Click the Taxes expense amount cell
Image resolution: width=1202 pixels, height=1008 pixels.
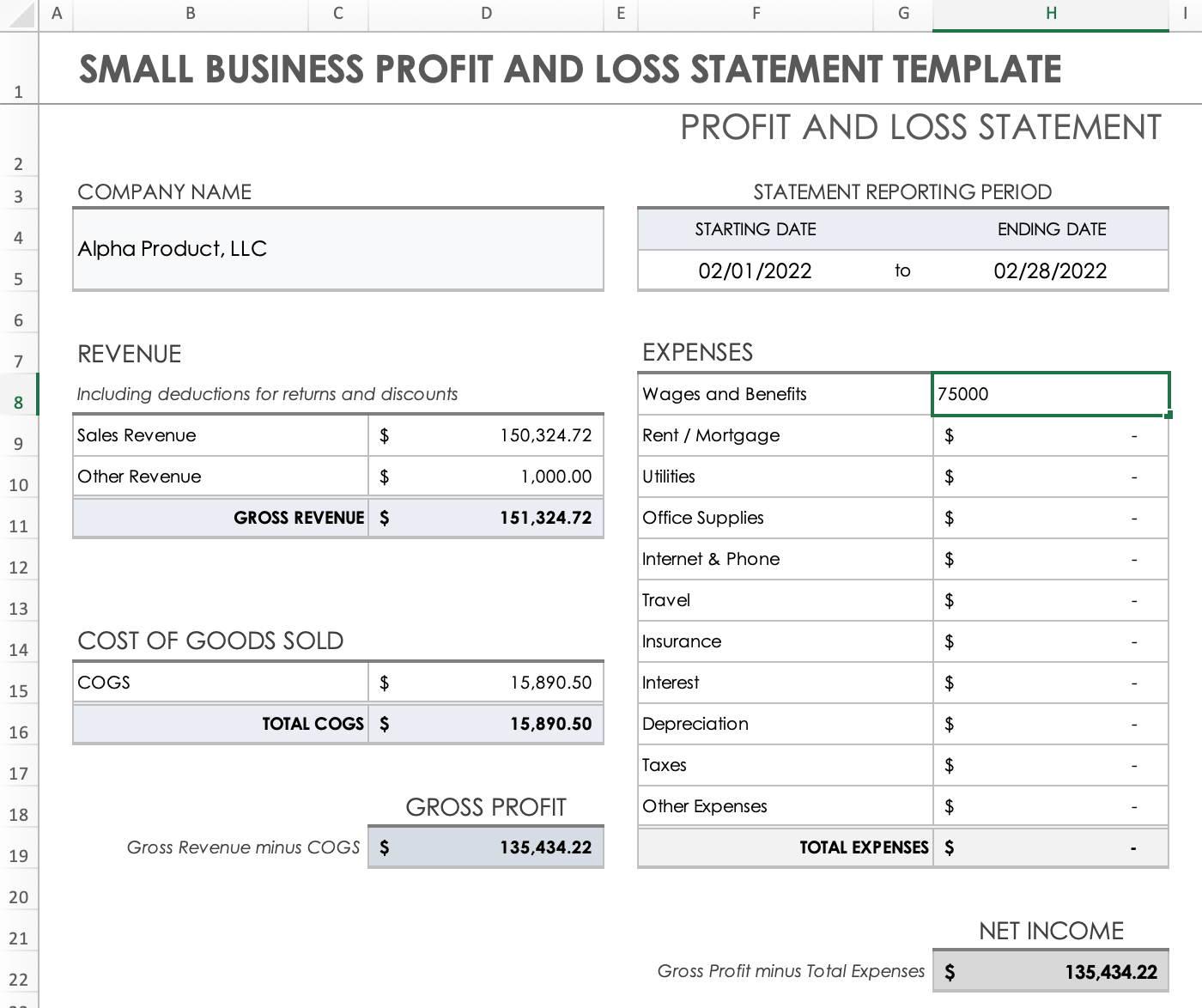click(x=1050, y=765)
